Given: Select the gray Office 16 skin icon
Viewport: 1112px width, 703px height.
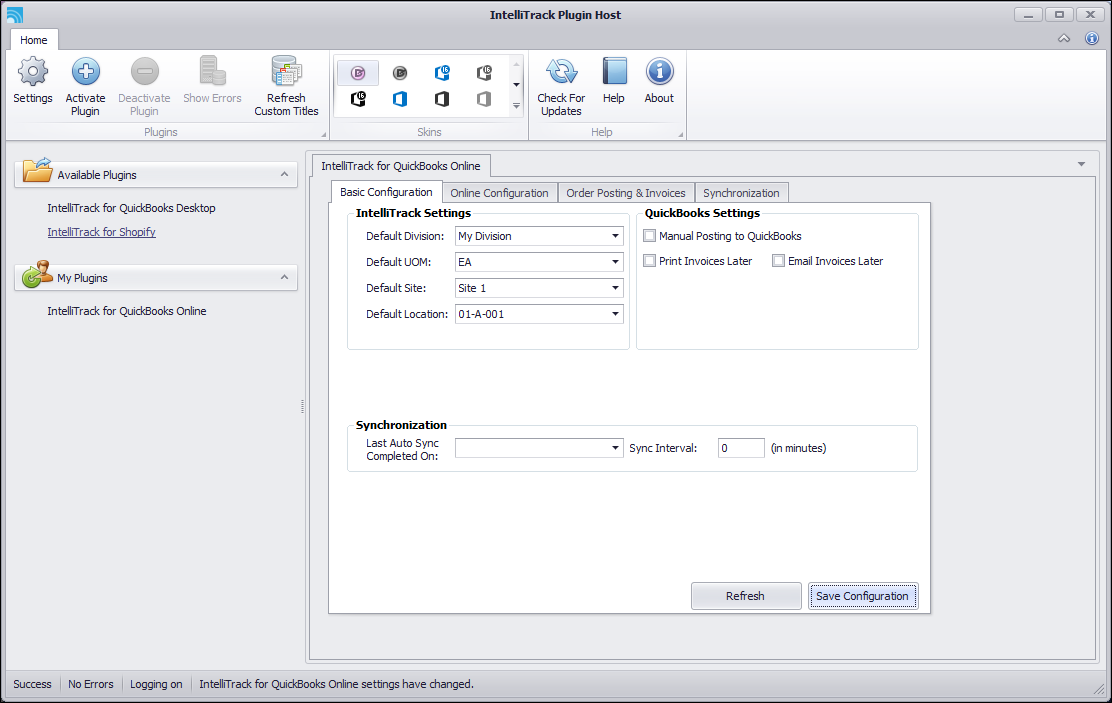Looking at the screenshot, I should pyautogui.click(x=484, y=72).
